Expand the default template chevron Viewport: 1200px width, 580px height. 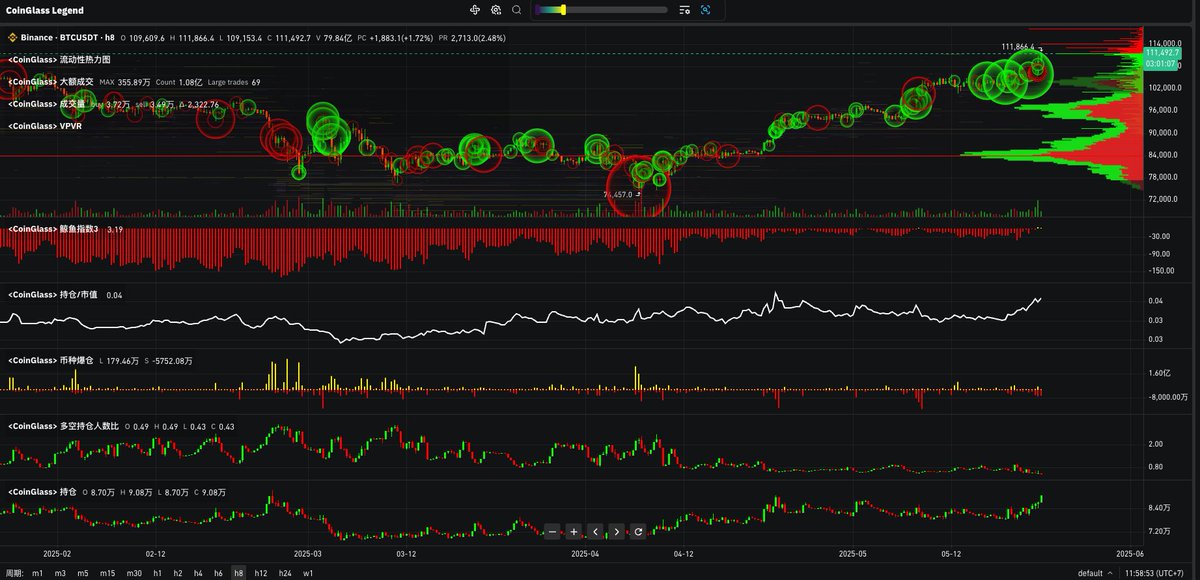(x=1110, y=573)
